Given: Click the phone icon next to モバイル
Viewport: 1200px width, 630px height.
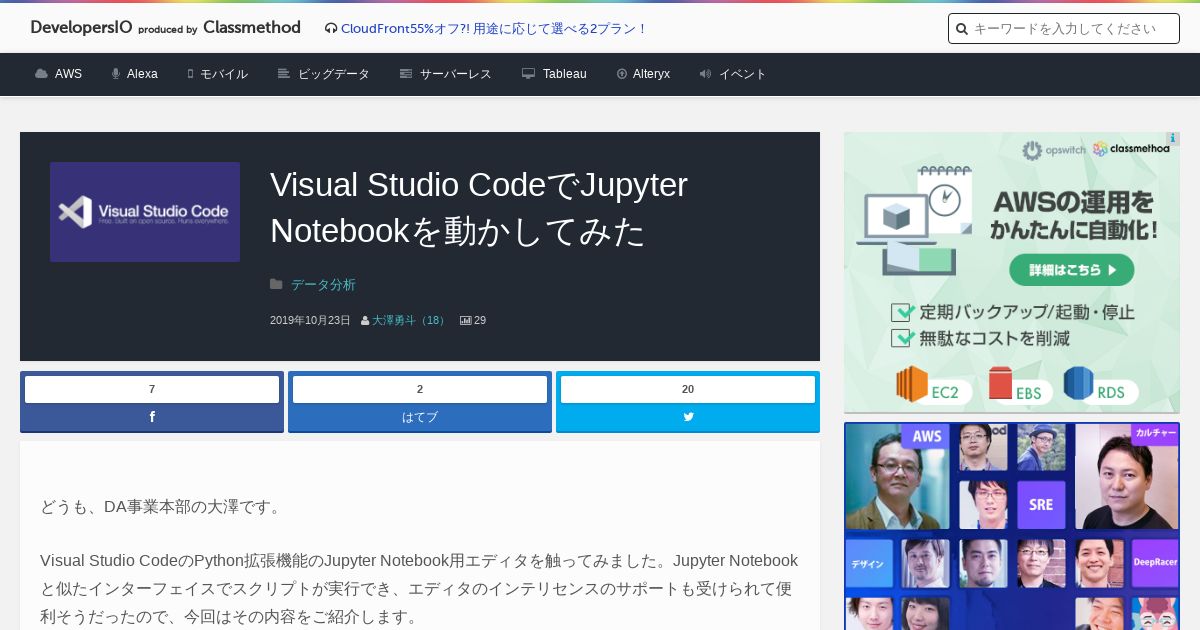Looking at the screenshot, I should (x=190, y=74).
